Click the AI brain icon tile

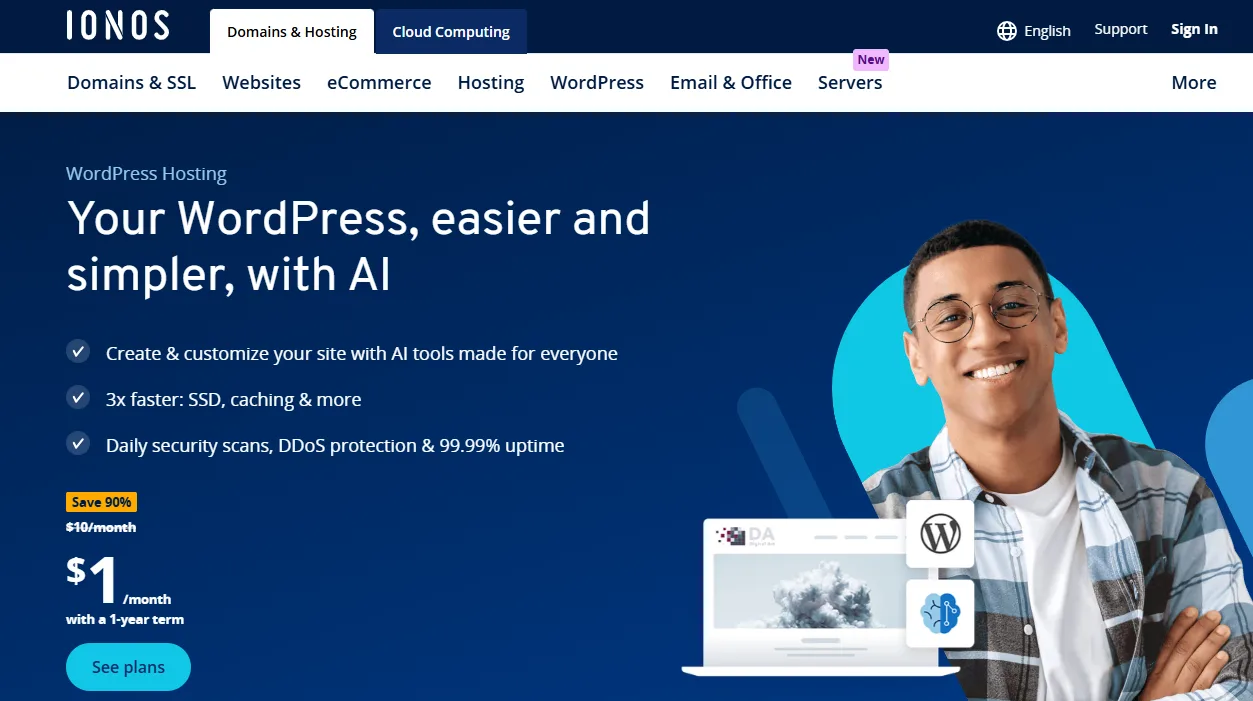pyautogui.click(x=940, y=613)
